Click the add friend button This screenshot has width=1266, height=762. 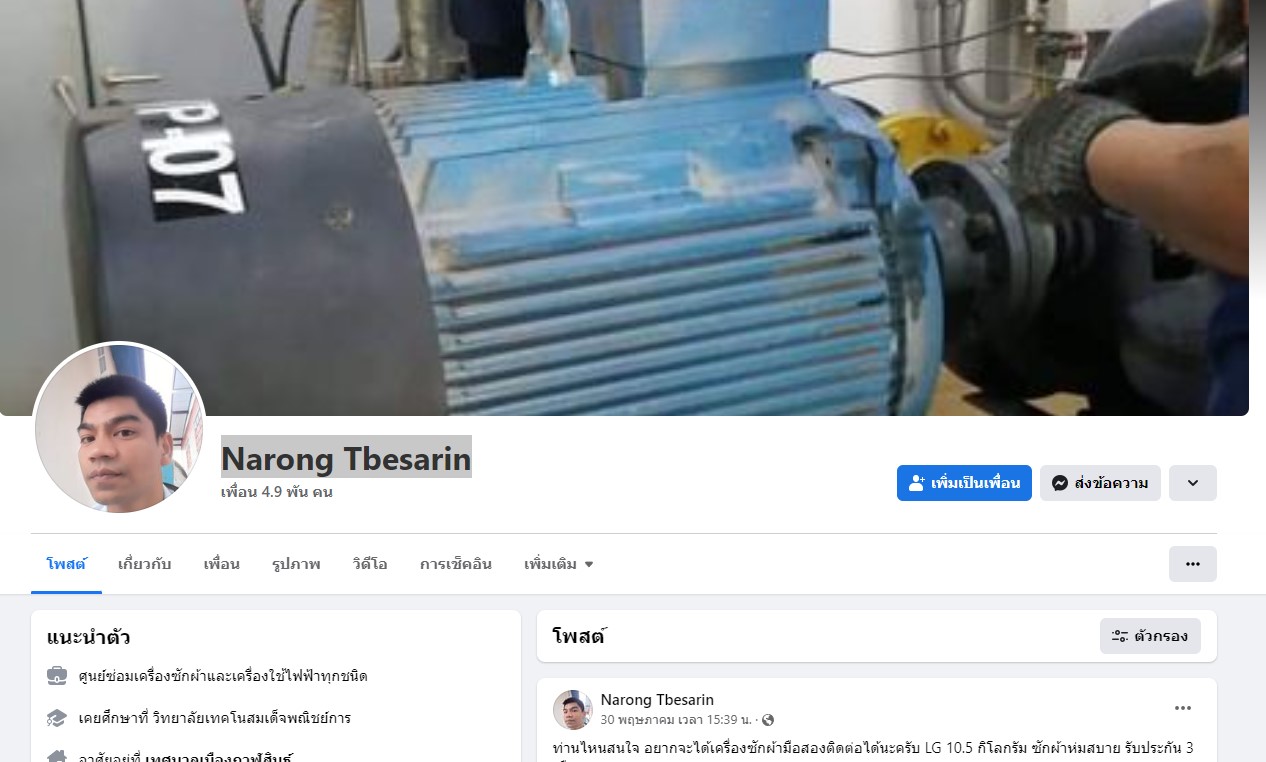964,483
